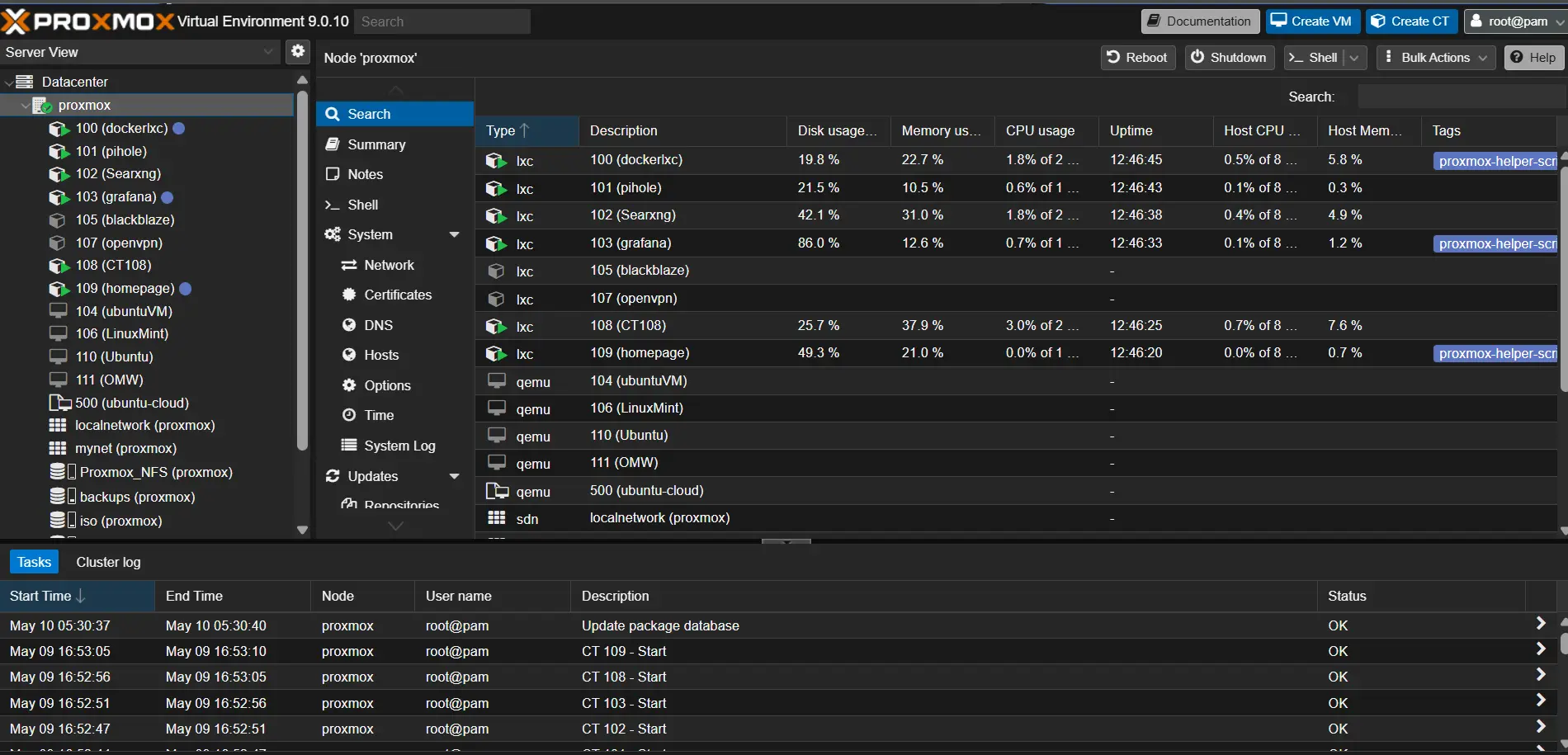The height and width of the screenshot is (755, 1568).
Task: Collapse the System submenu
Action: (454, 234)
